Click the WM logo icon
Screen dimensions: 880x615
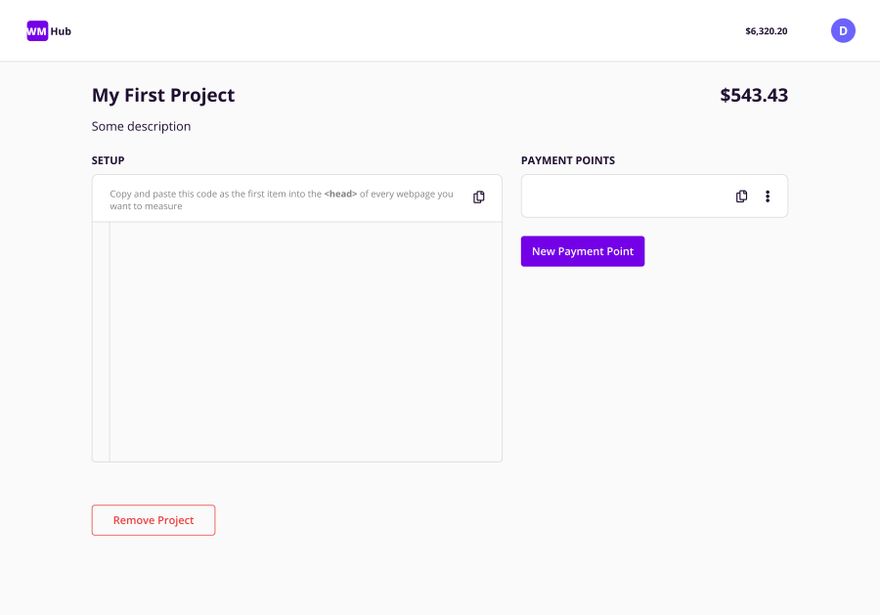[x=37, y=31]
